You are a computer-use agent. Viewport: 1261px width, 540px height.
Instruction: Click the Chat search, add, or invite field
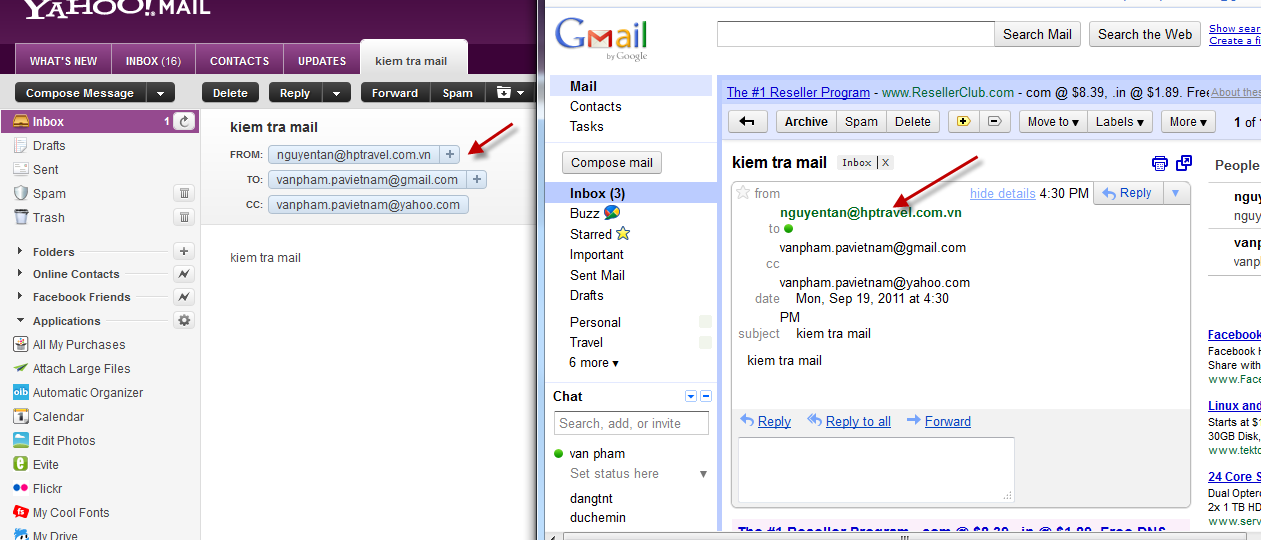click(631, 423)
